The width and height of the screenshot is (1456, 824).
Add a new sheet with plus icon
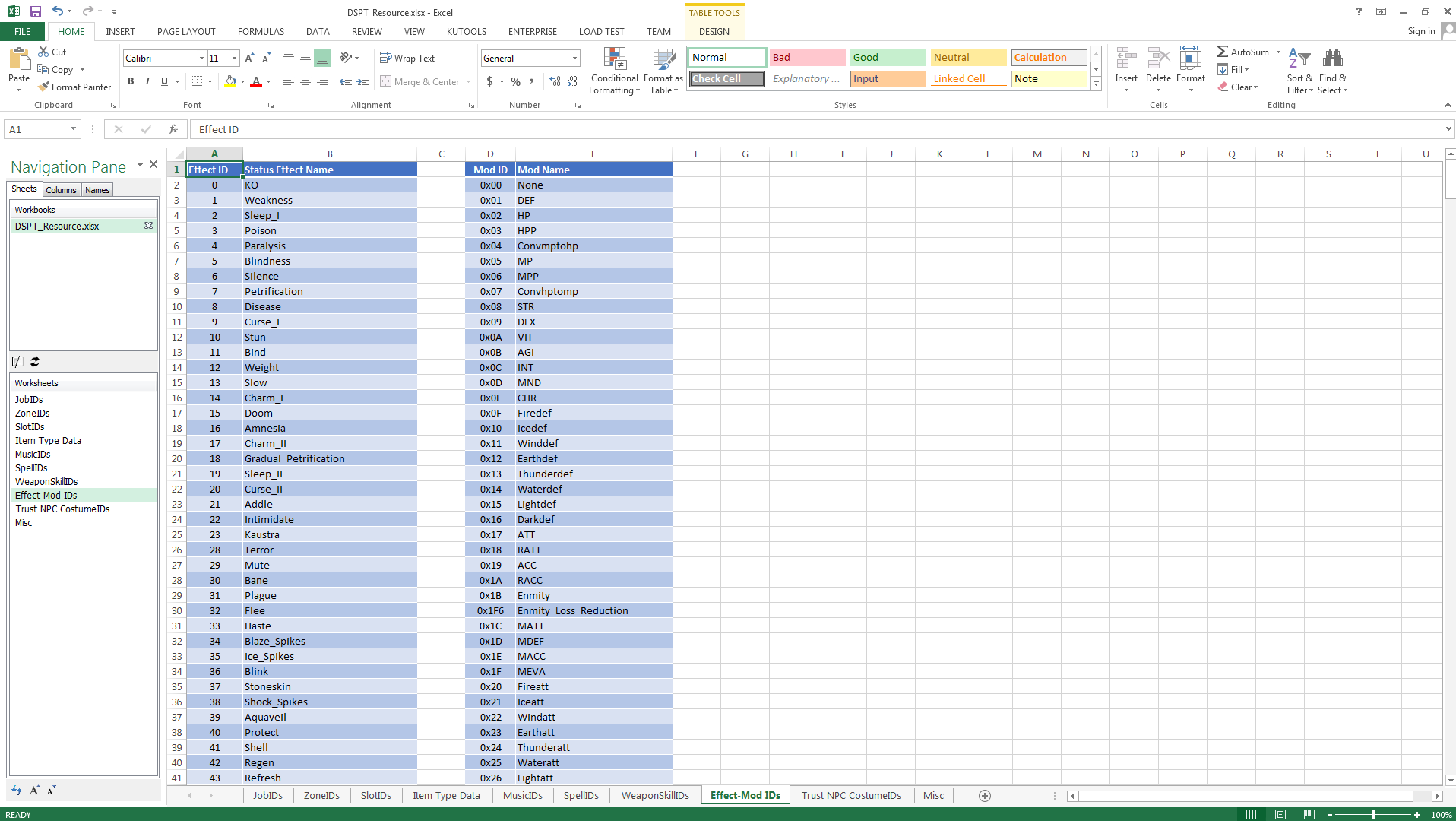point(985,796)
